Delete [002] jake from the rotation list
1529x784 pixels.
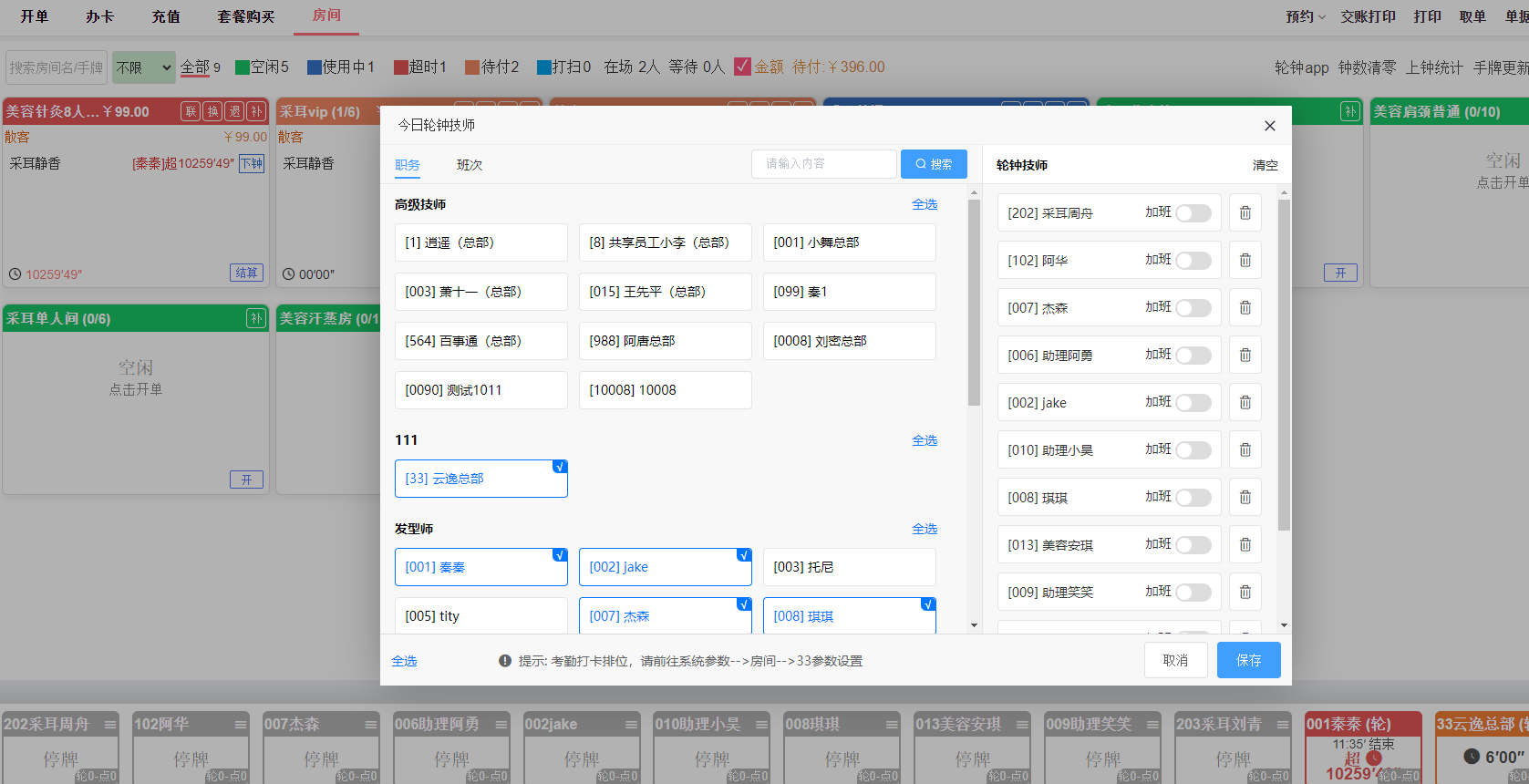[1245, 403]
